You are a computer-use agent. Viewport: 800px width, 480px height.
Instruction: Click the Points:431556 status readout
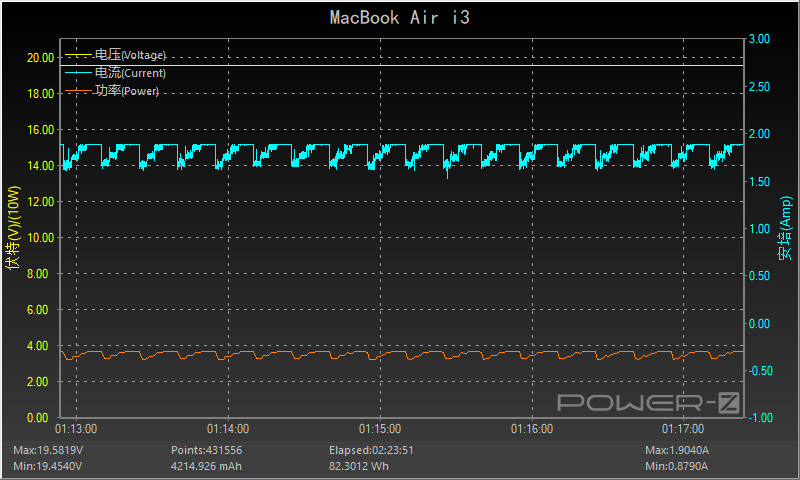pyautogui.click(x=207, y=450)
